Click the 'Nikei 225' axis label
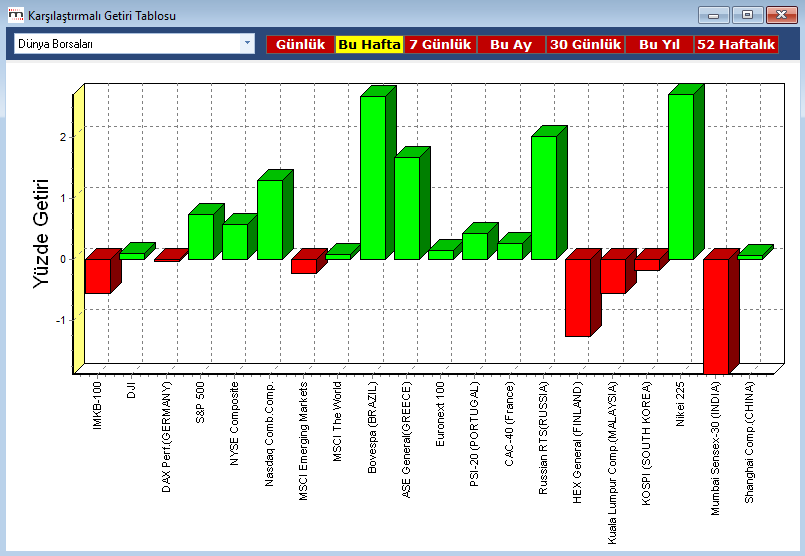Viewport: 805px width, 556px height. [x=680, y=404]
